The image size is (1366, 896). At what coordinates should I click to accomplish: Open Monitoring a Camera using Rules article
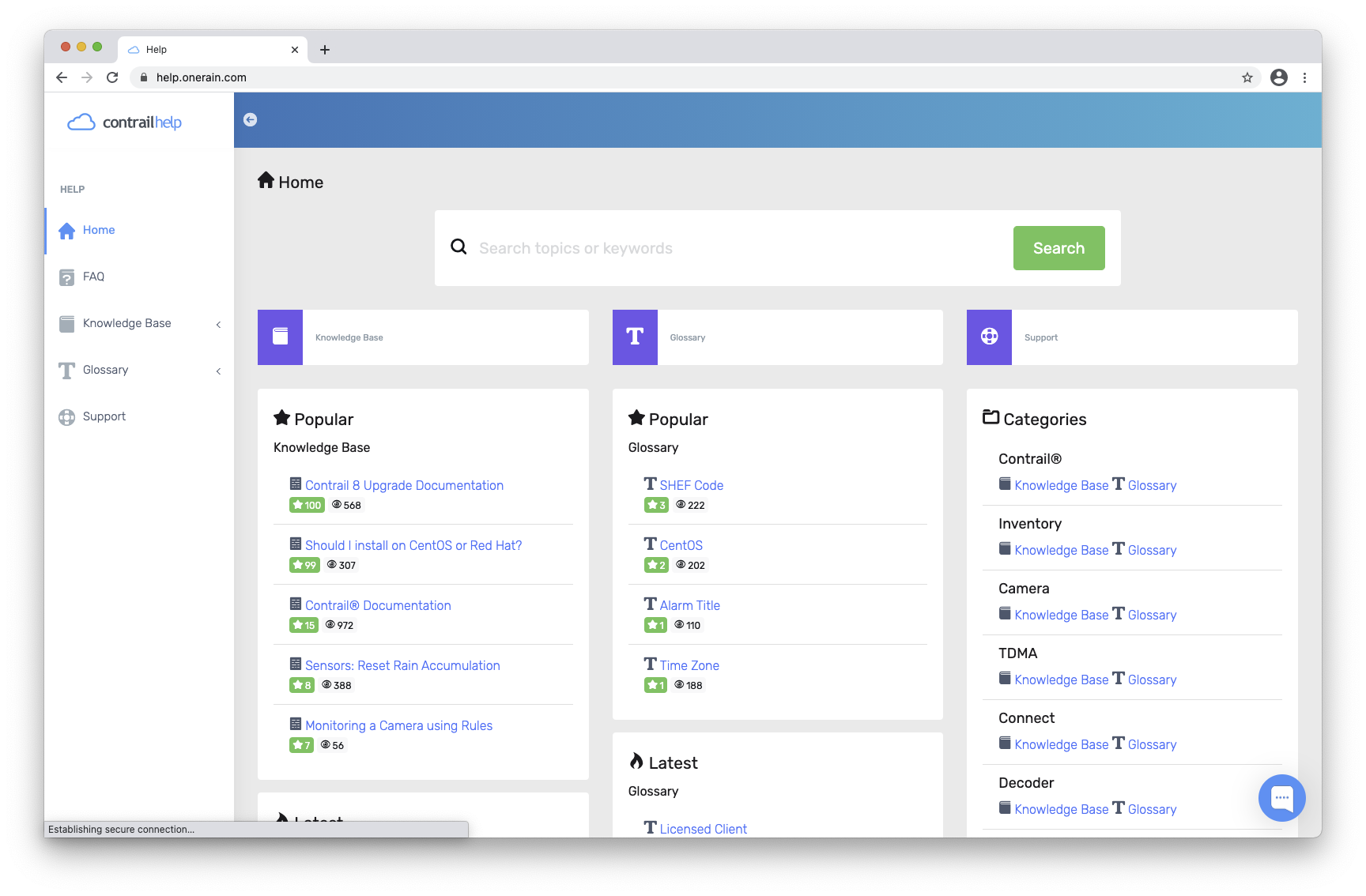pos(398,725)
